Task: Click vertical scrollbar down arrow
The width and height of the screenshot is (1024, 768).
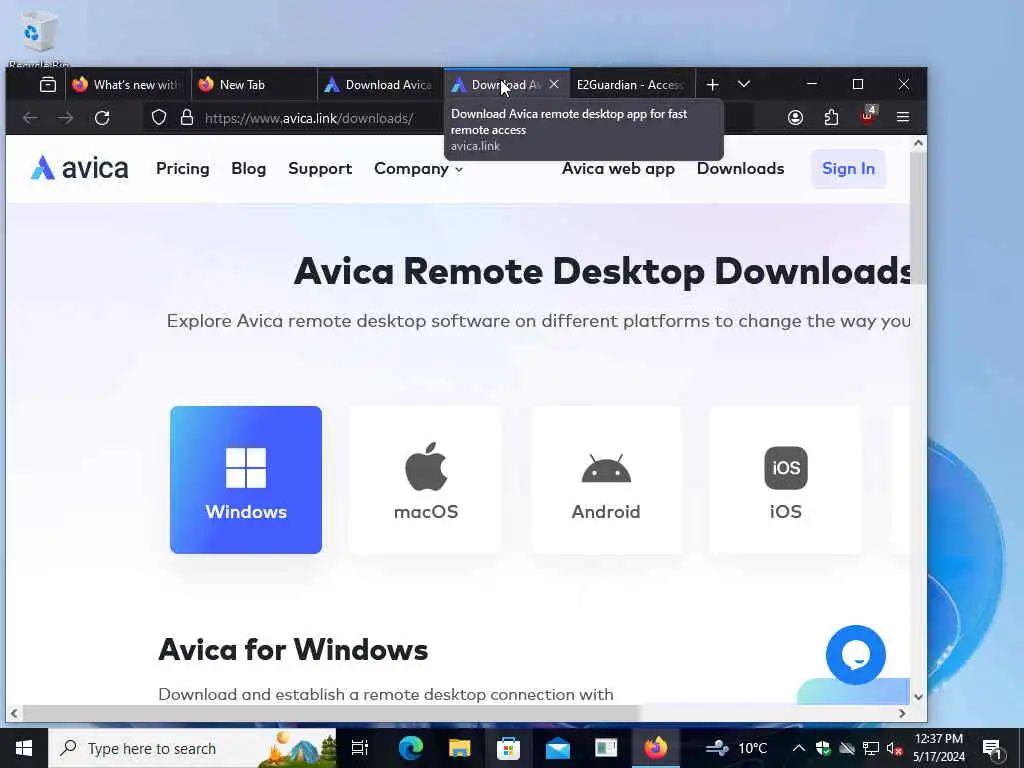Action: pos(918,697)
